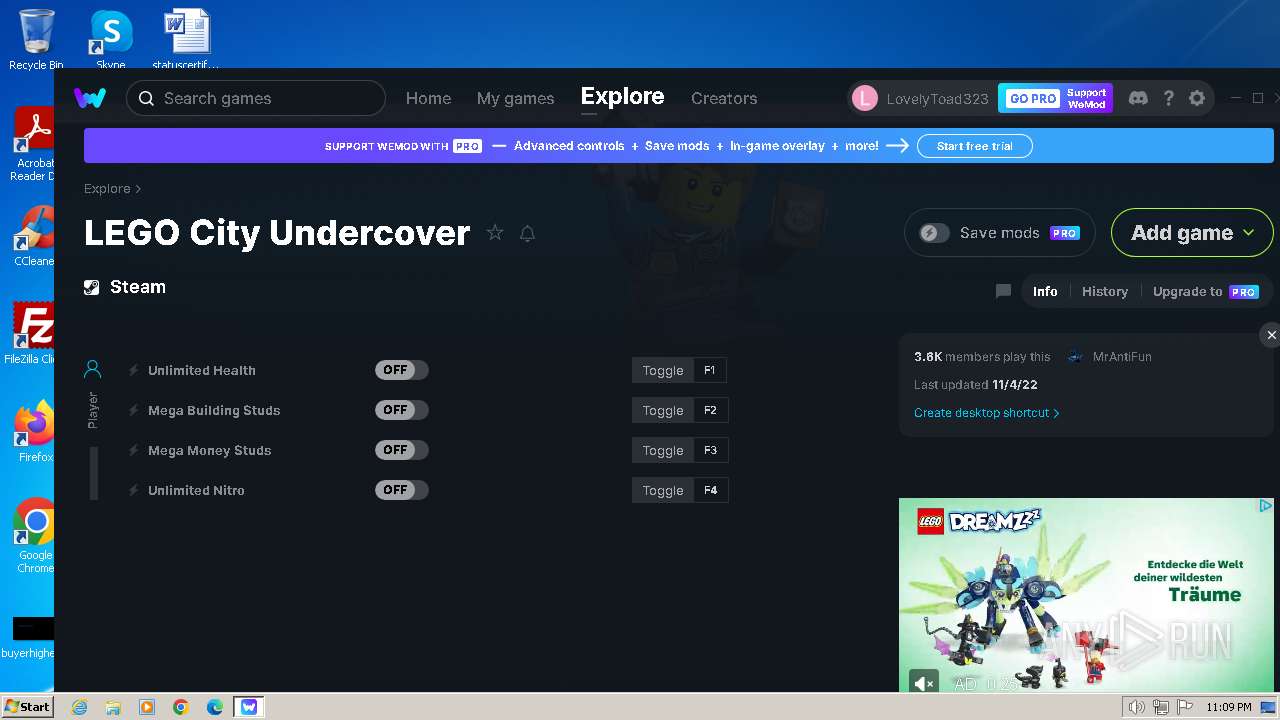Click the Edge taskbar icon
Image resolution: width=1280 pixels, height=720 pixels.
click(x=215, y=707)
